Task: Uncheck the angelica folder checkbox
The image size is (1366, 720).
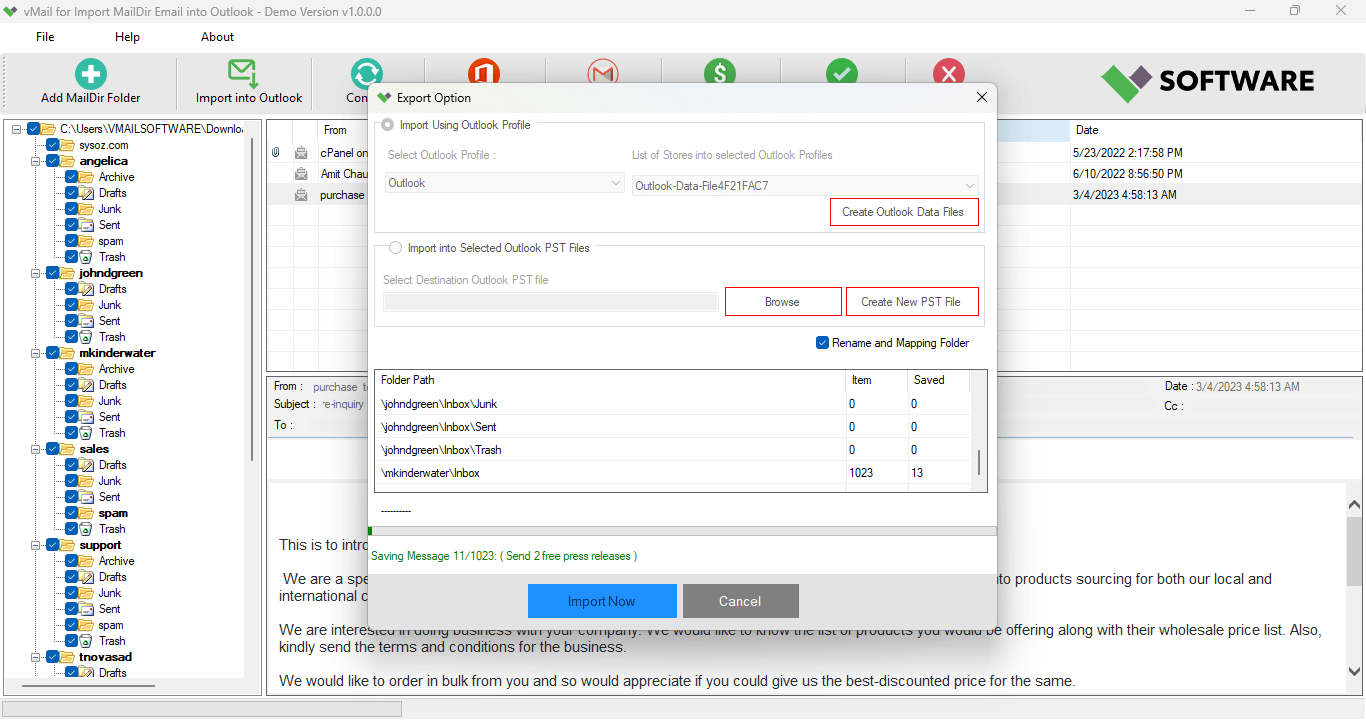Action: click(x=53, y=161)
